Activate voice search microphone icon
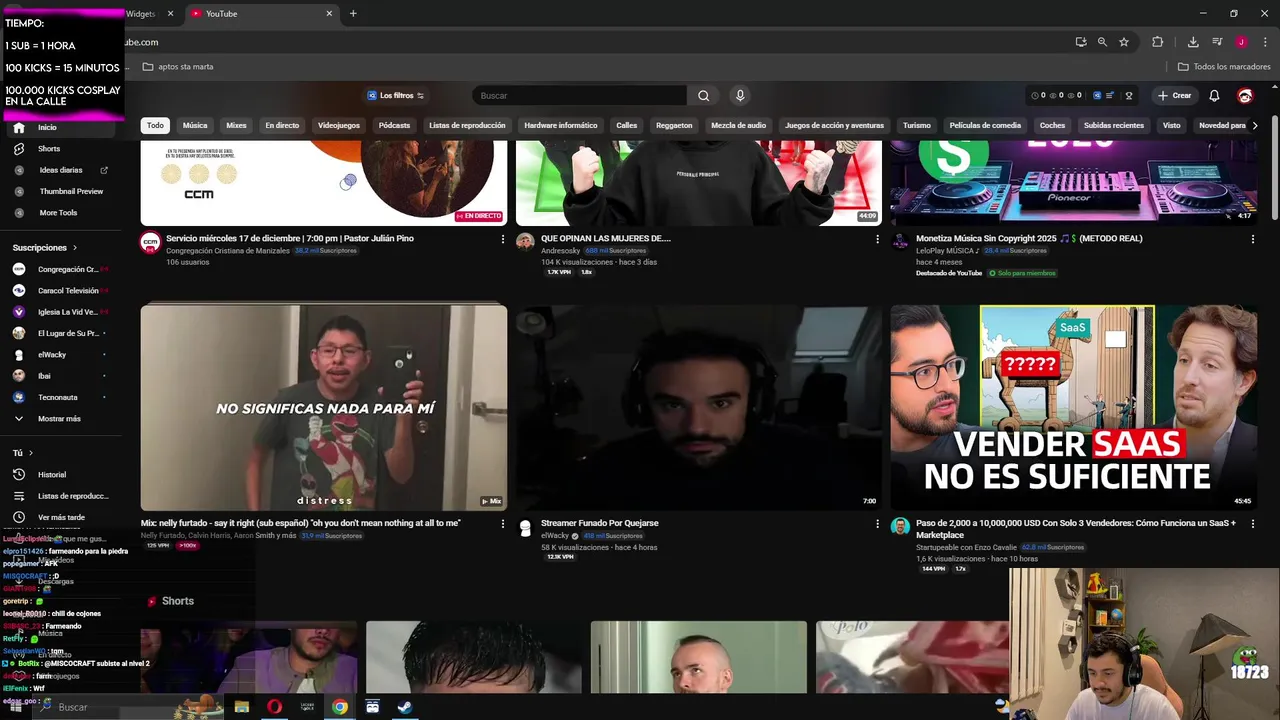Image resolution: width=1280 pixels, height=720 pixels. (740, 96)
